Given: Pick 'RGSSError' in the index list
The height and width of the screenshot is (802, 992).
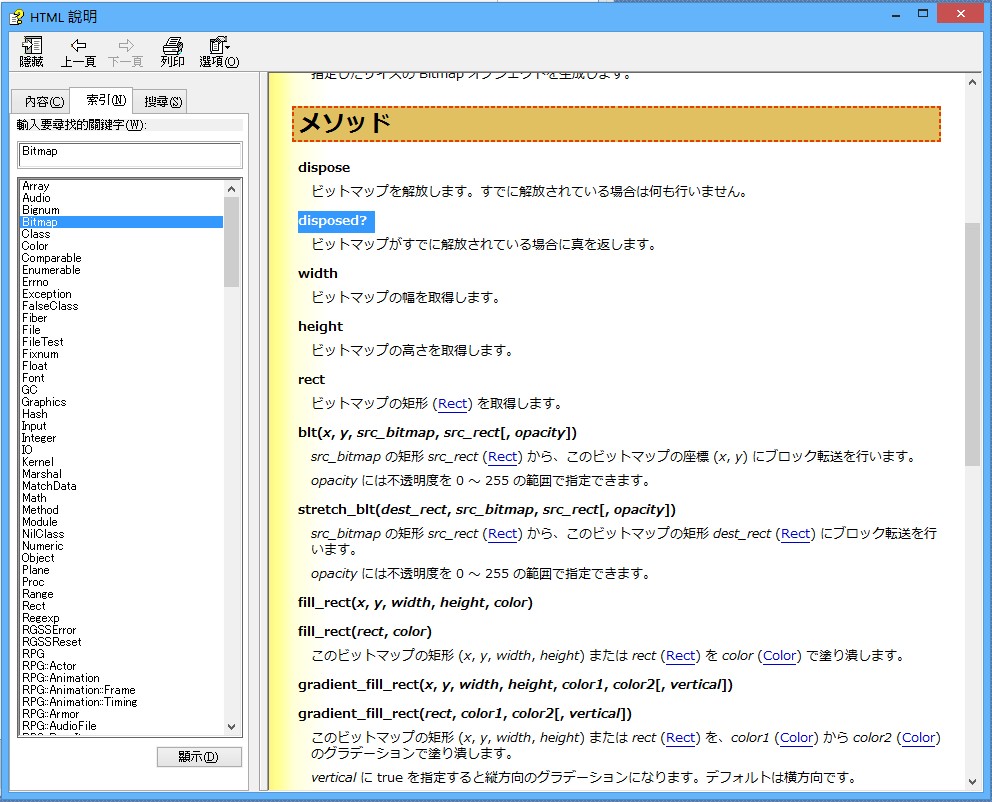Looking at the screenshot, I should click(x=49, y=630).
